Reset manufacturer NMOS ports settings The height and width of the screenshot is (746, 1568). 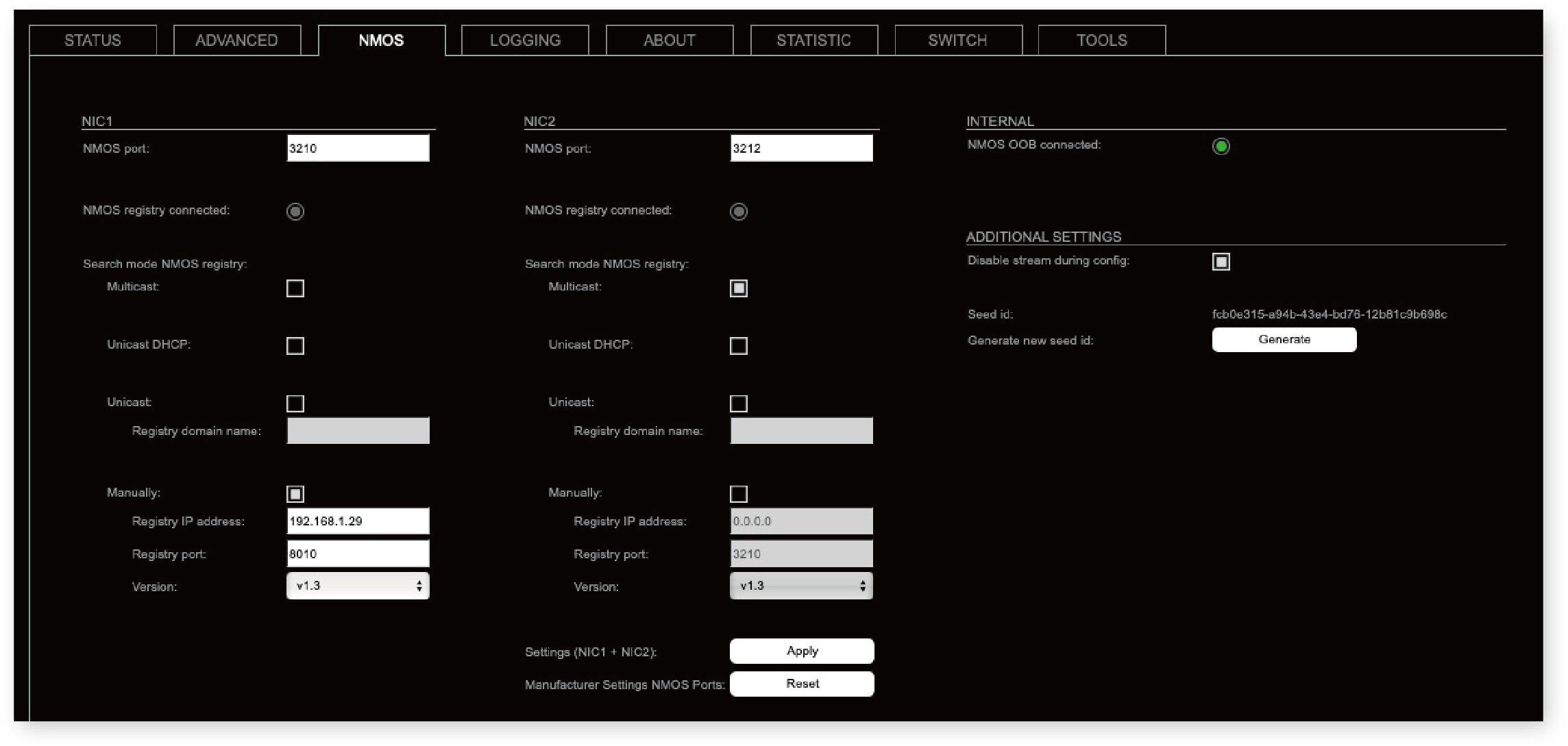tap(803, 684)
